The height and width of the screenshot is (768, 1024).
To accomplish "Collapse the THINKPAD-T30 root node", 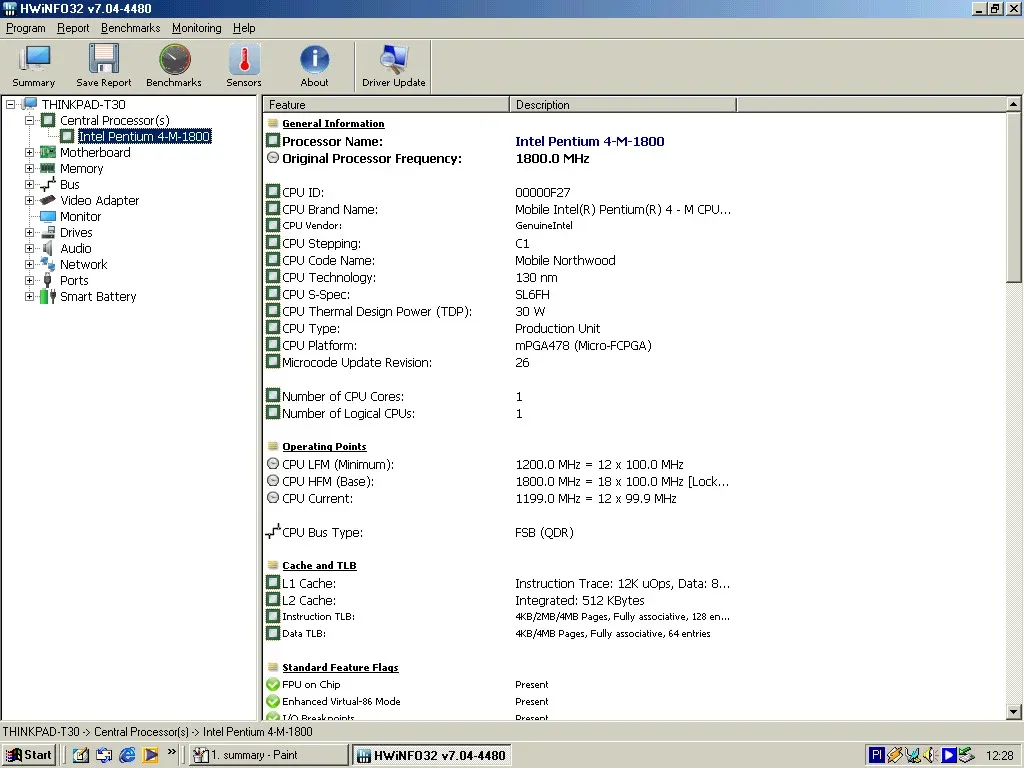I will (x=11, y=104).
